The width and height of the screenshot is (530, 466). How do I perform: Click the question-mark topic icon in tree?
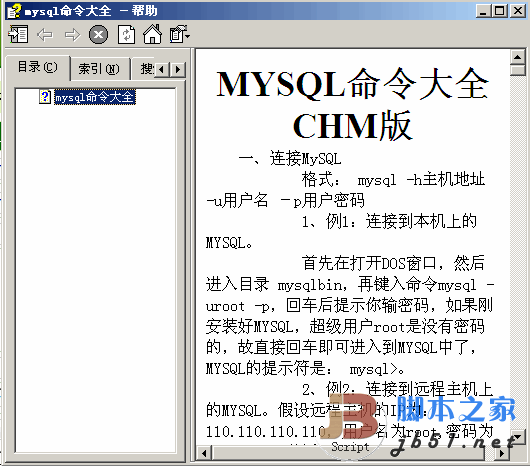[x=45, y=97]
